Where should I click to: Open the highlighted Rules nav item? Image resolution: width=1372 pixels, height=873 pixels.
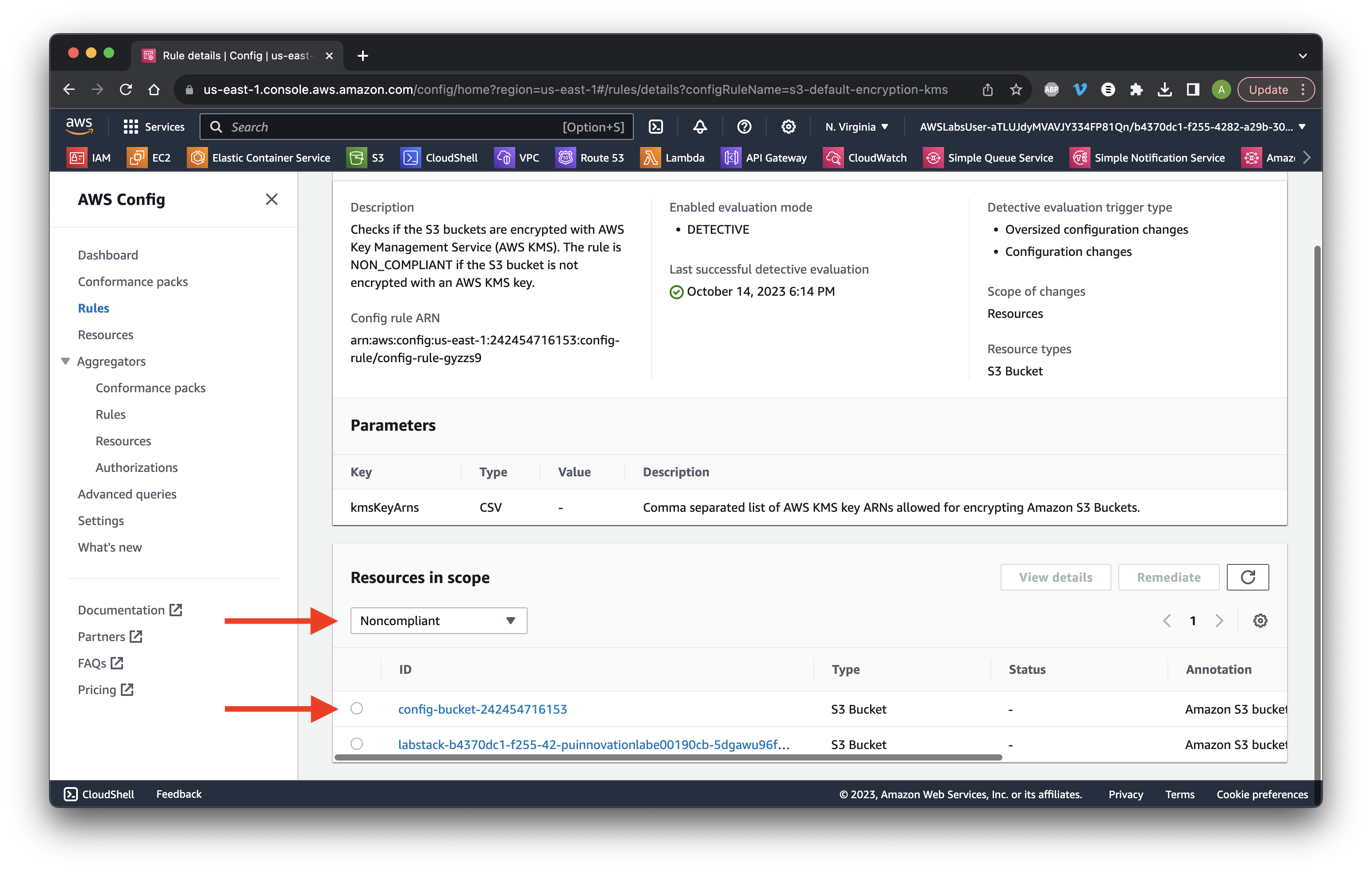pyautogui.click(x=93, y=308)
